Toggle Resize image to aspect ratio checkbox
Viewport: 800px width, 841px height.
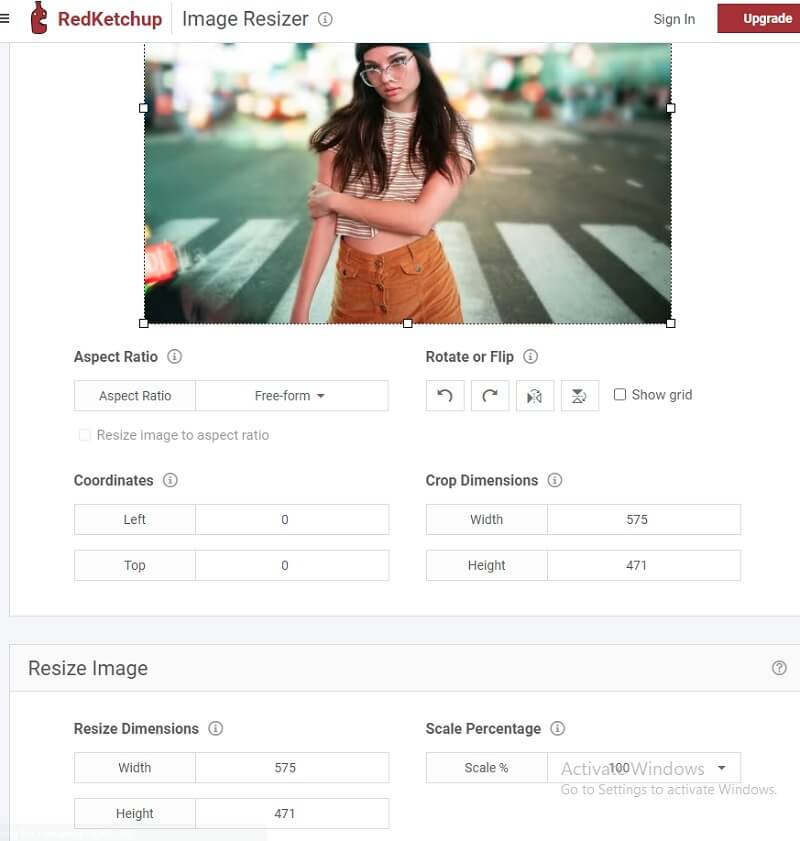click(x=85, y=435)
